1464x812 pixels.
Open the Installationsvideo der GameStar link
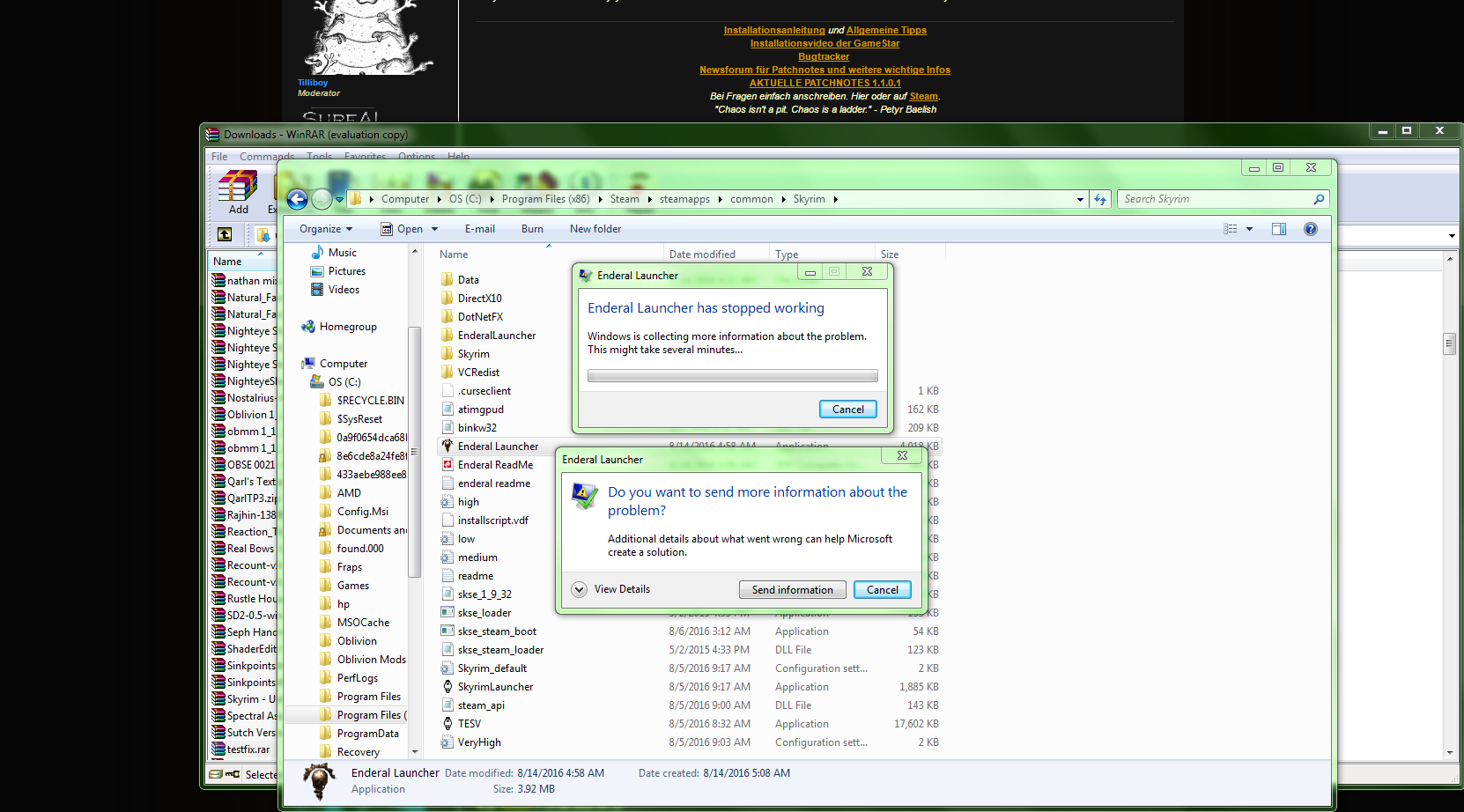824,43
